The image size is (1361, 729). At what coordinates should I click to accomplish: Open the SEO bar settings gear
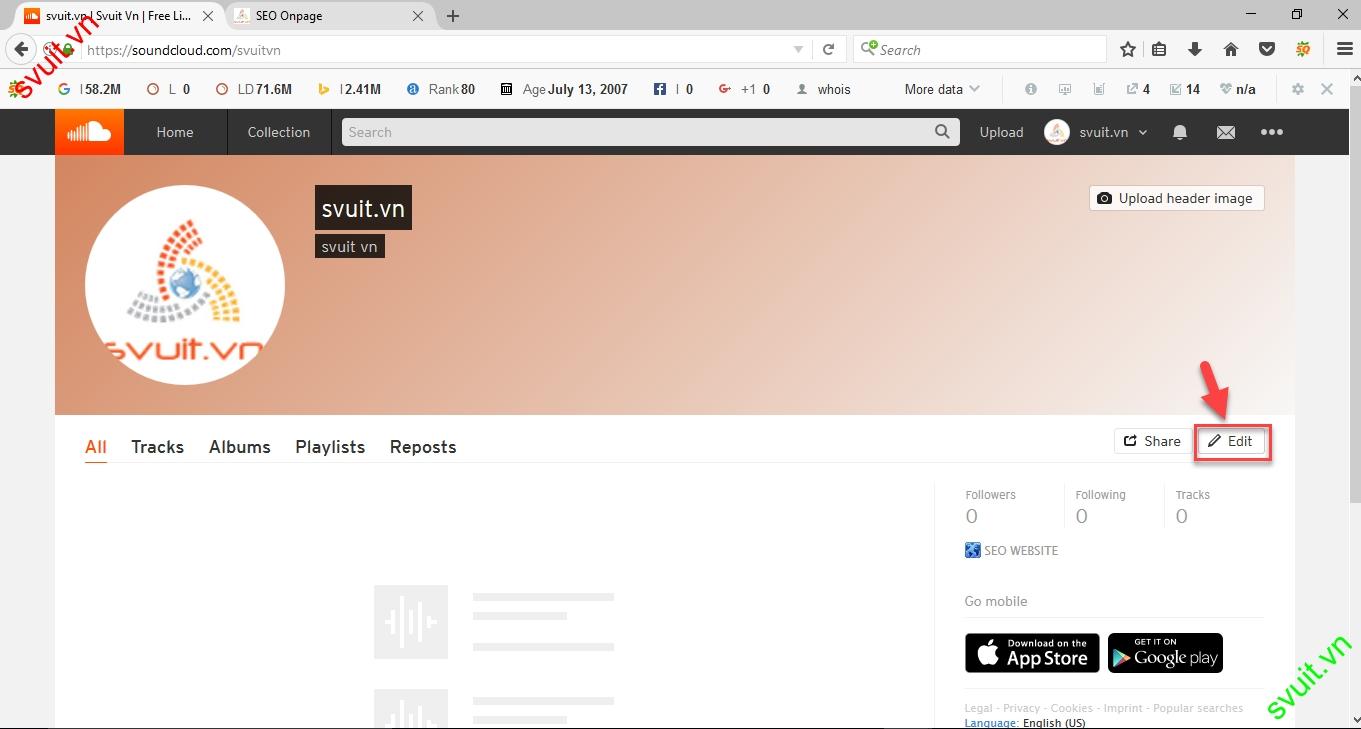click(x=1298, y=89)
